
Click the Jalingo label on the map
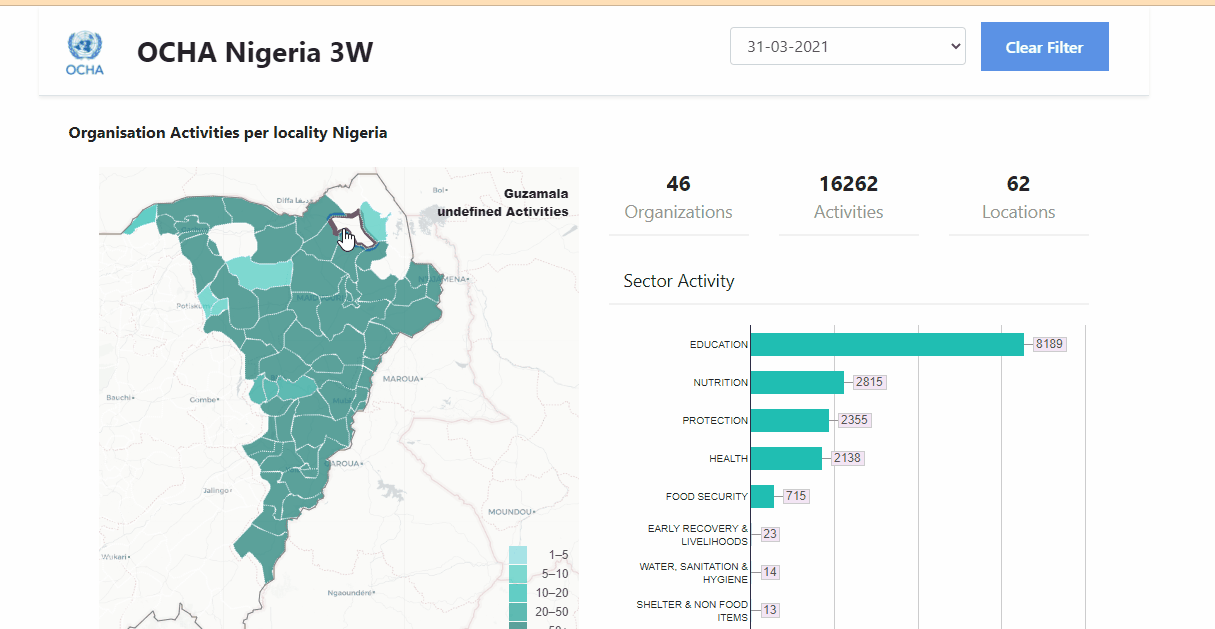click(216, 491)
